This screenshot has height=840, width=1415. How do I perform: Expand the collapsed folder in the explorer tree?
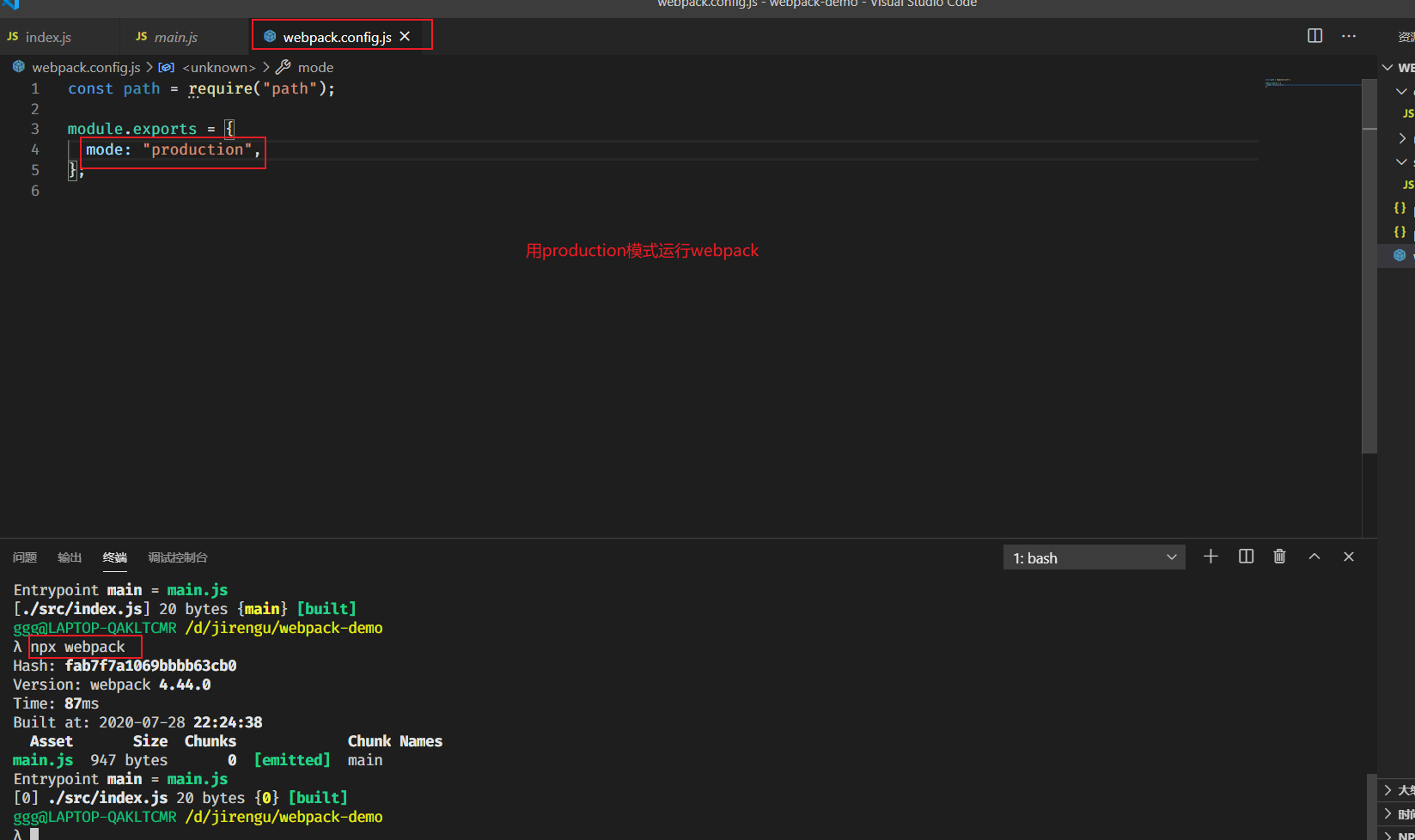pos(1403,138)
